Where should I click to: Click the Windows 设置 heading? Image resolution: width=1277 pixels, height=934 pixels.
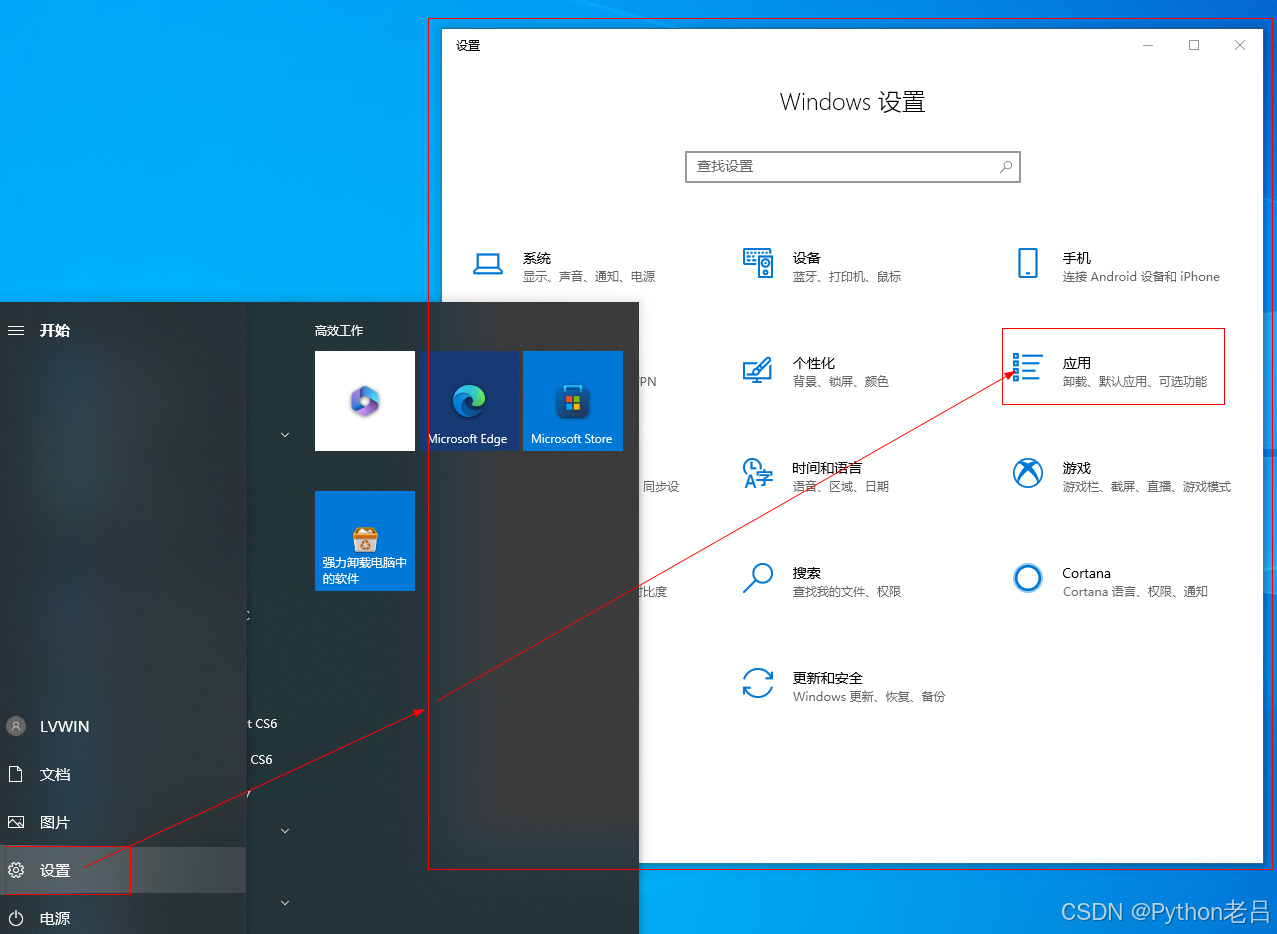coord(853,102)
